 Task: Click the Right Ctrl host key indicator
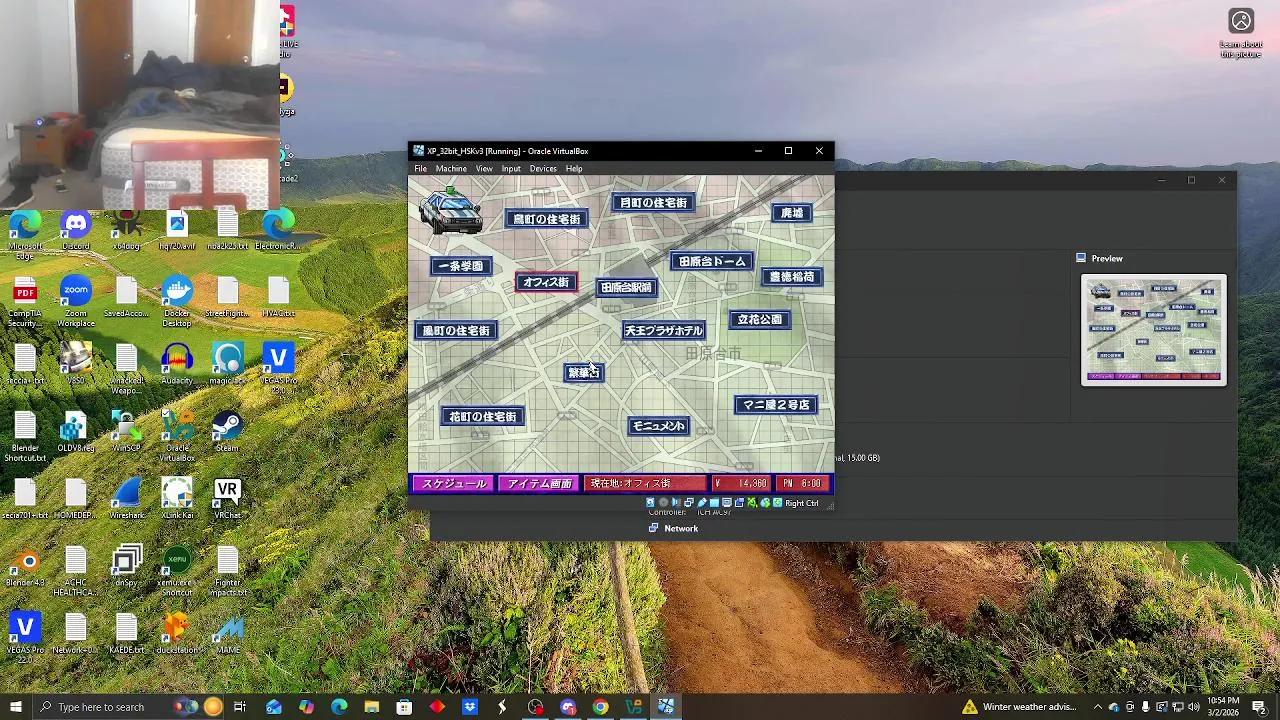click(x=801, y=503)
